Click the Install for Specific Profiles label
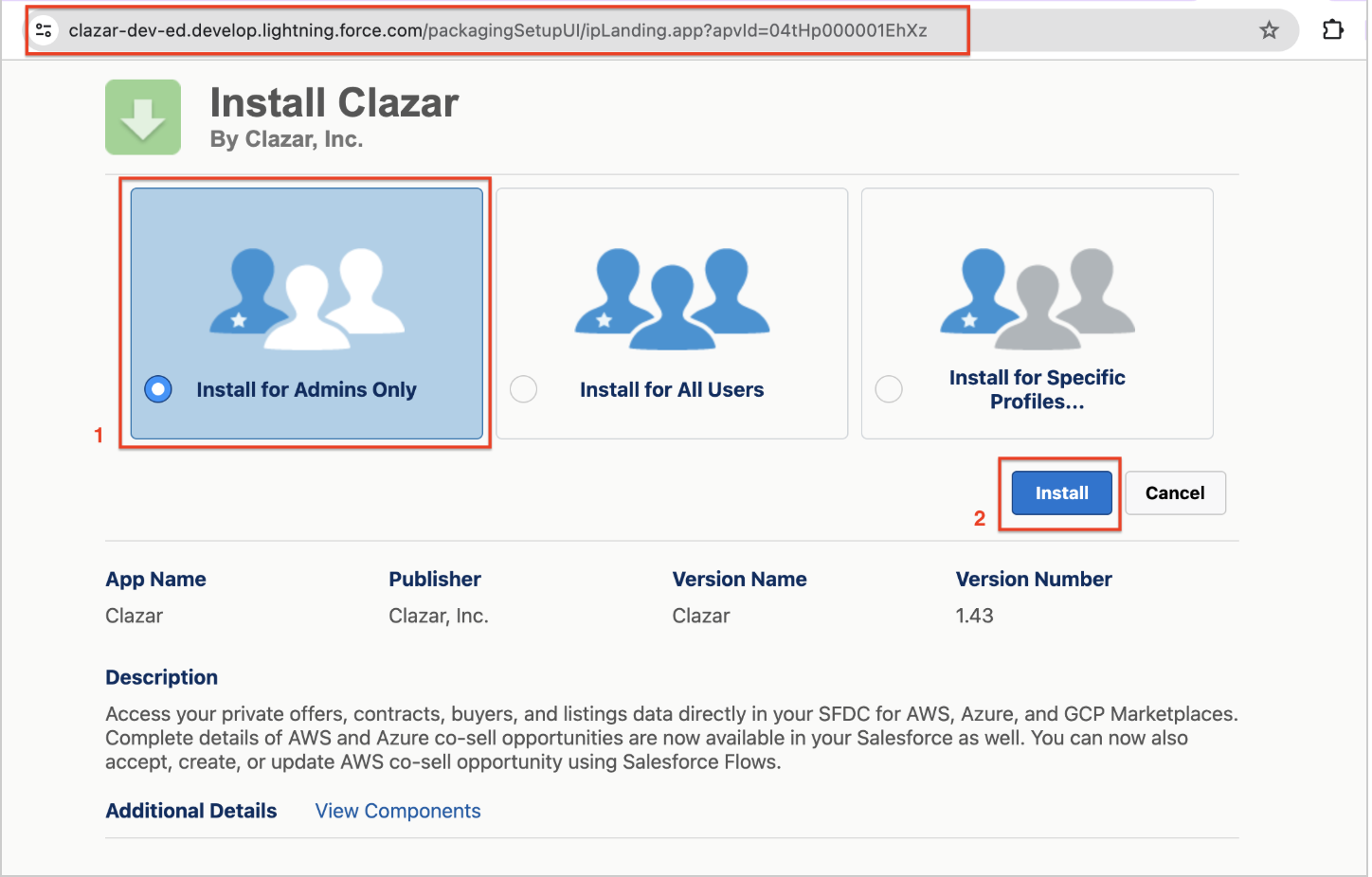Viewport: 1372px width, 877px height. point(1038,389)
